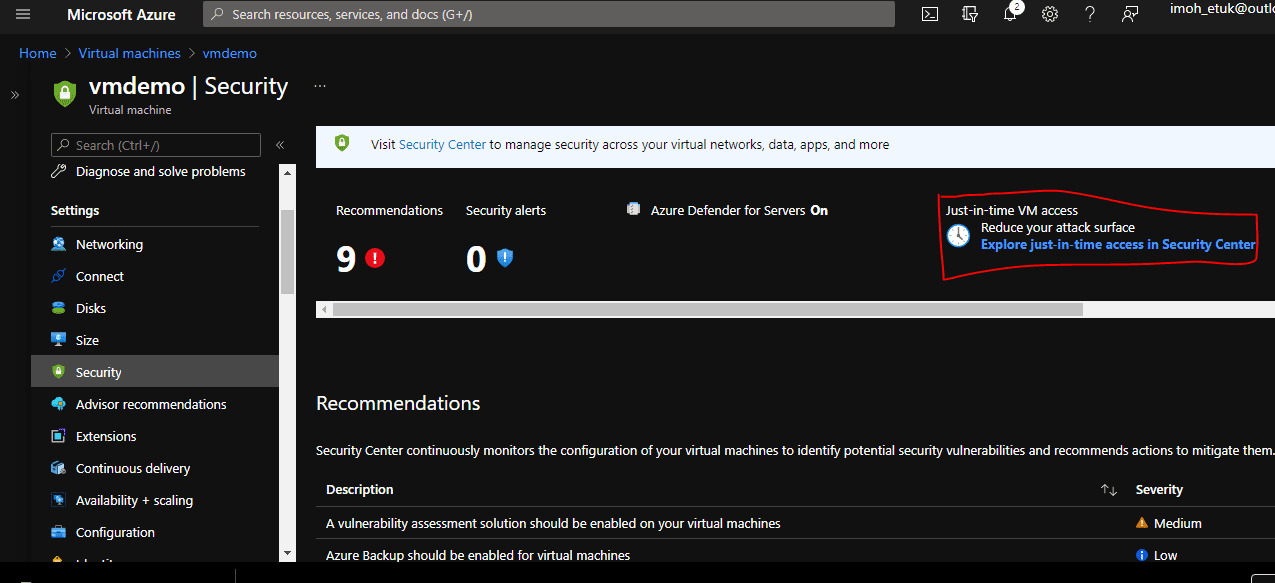The image size is (1275, 583).
Task: Click the blue shield beside 0 security alerts
Action: 505,258
